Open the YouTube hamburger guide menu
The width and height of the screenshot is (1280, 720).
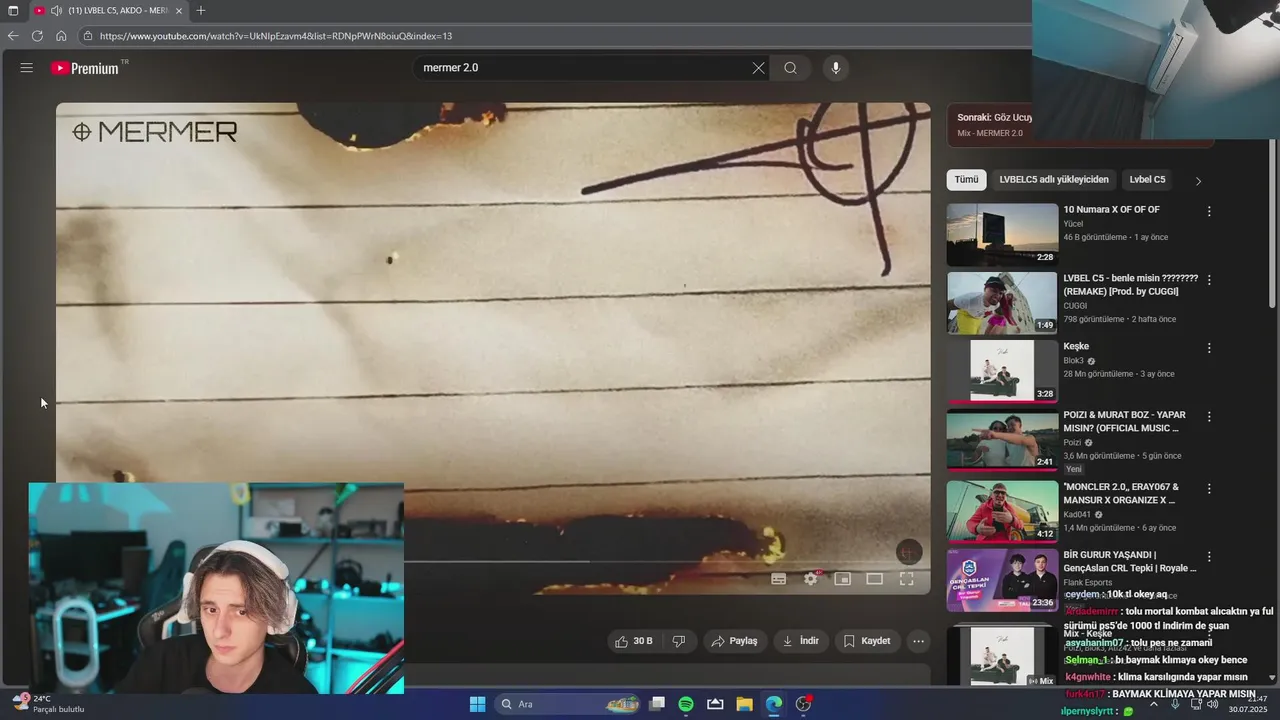(27, 68)
